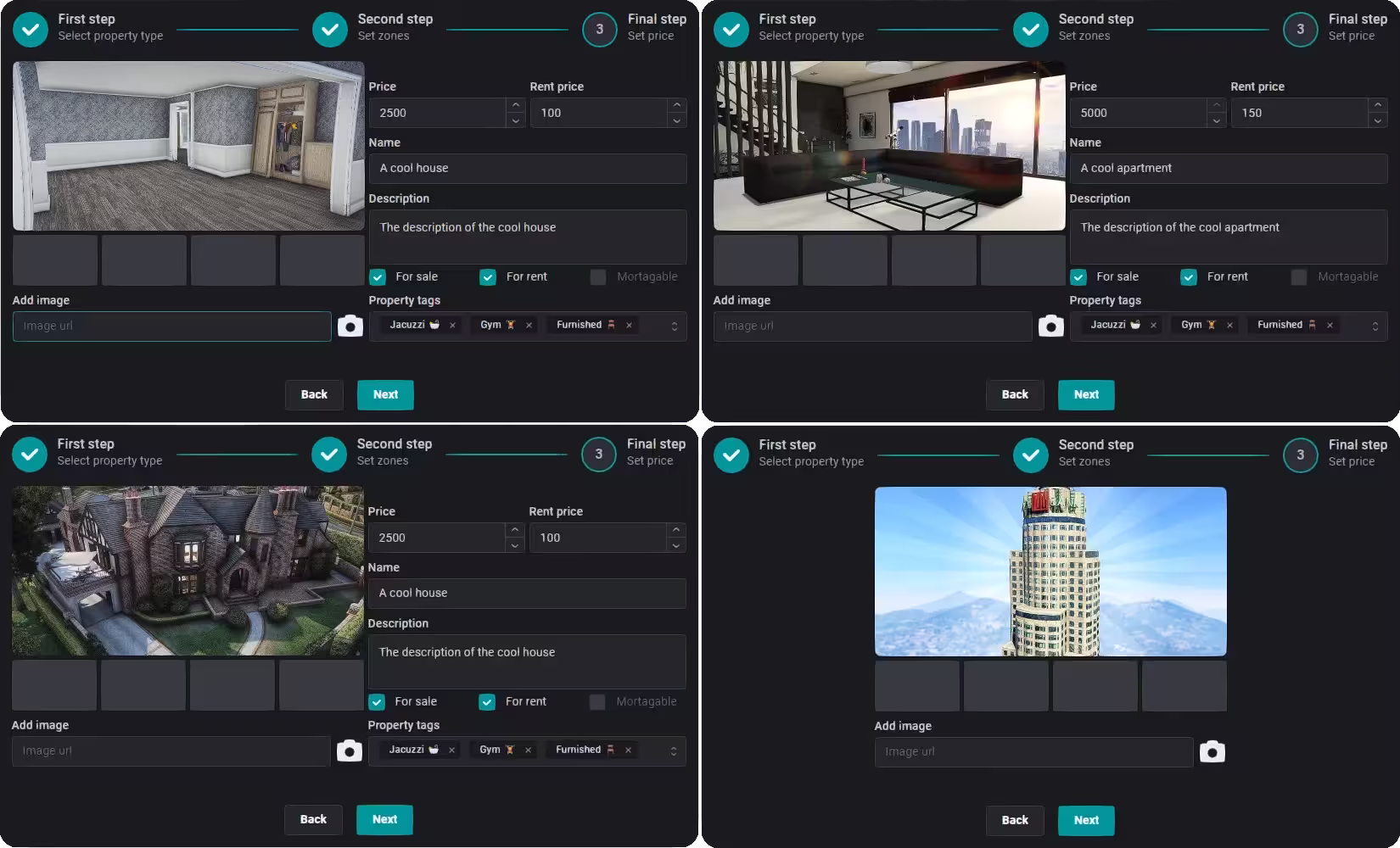Image resolution: width=1400 pixels, height=848 pixels.
Task: Decrease the Rent price with the down arrow
Action: tap(676, 120)
